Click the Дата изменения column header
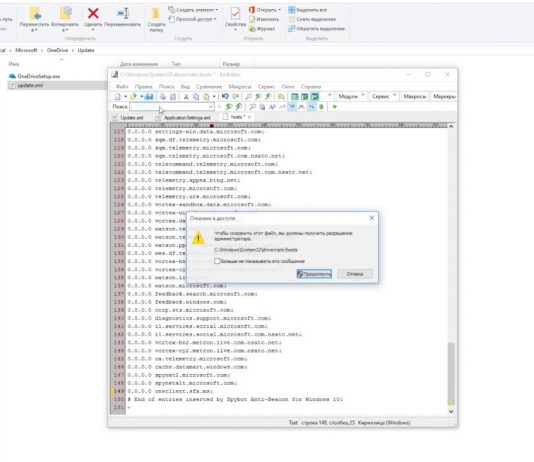This screenshot has height=462, width=534. point(139,64)
